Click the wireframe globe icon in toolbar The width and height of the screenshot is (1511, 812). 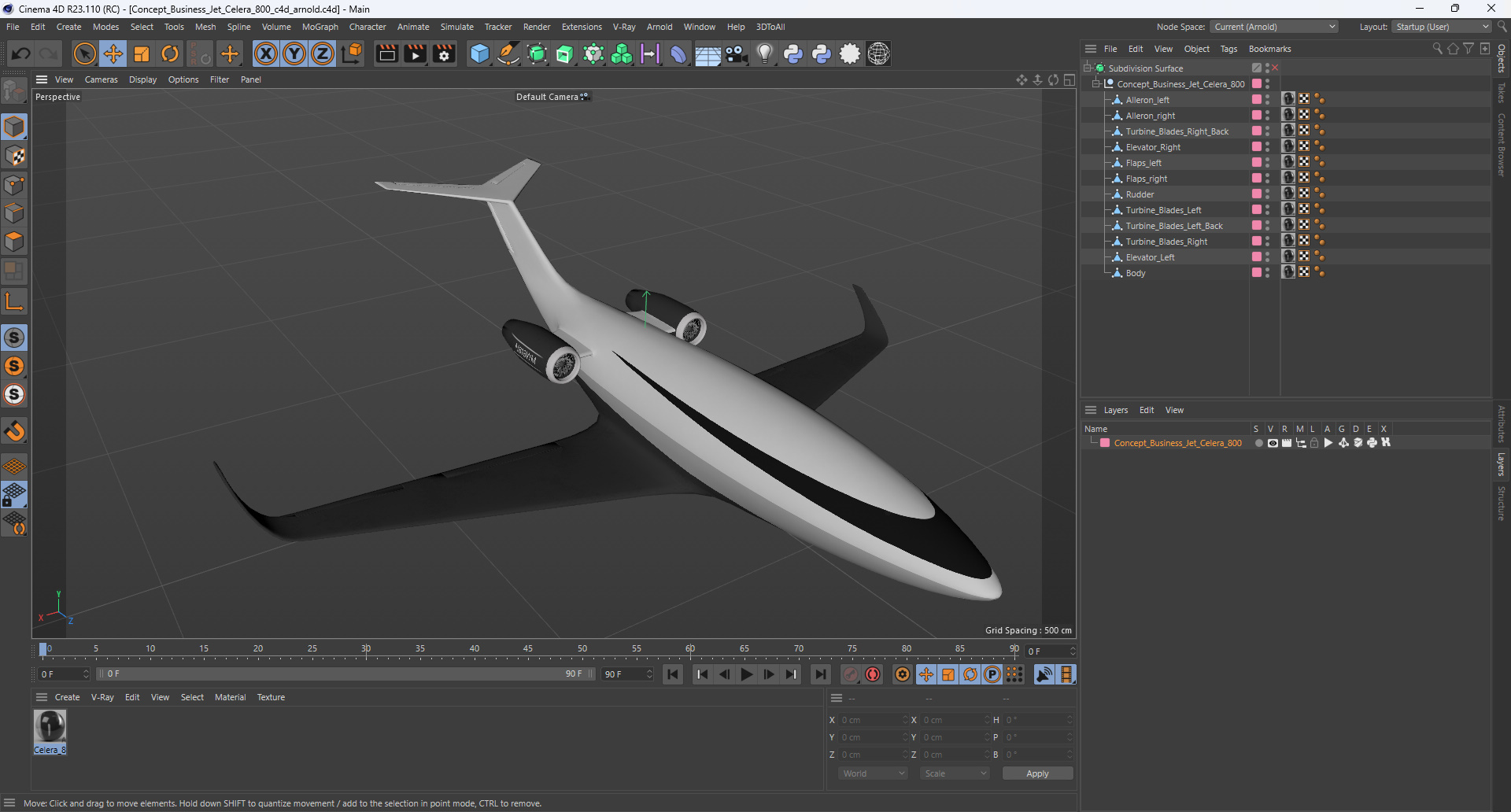878,54
